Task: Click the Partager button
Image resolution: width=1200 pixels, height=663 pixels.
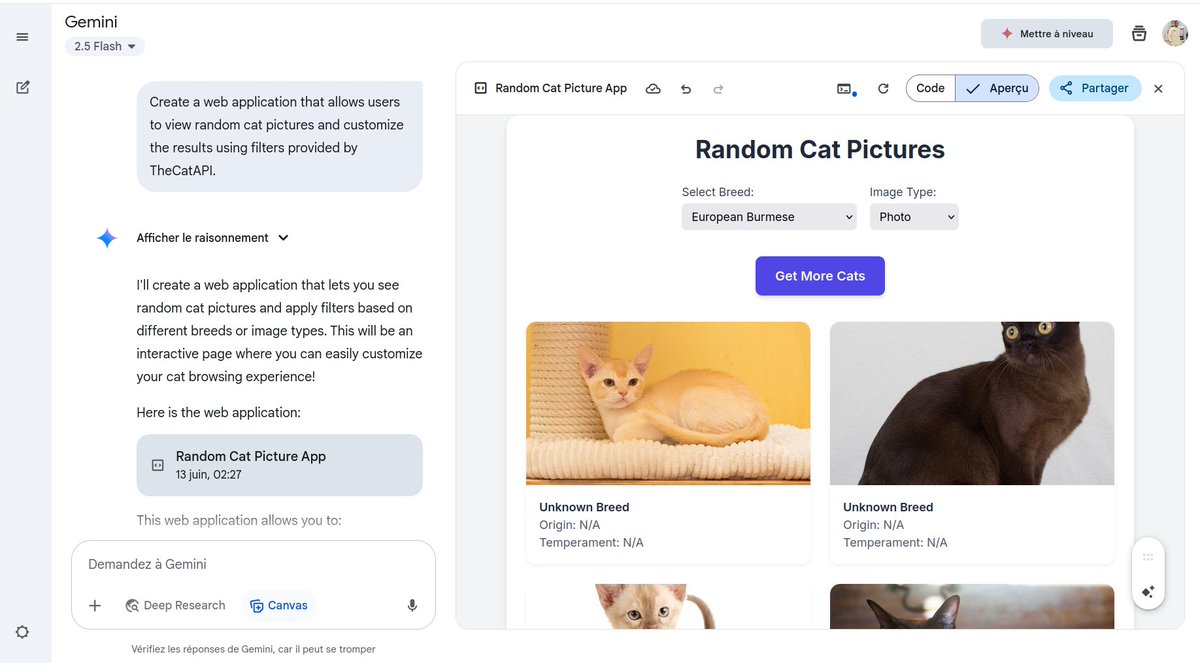Action: (x=1095, y=88)
